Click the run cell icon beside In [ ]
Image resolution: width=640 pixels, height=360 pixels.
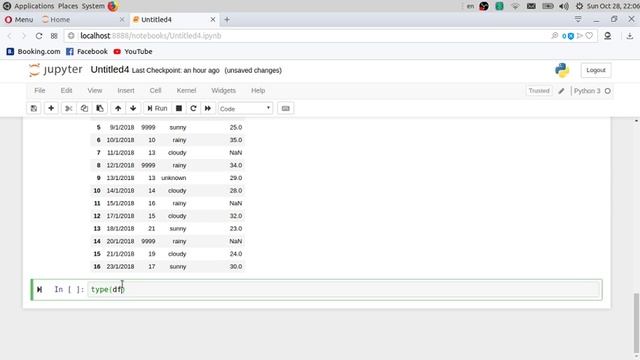coord(39,289)
